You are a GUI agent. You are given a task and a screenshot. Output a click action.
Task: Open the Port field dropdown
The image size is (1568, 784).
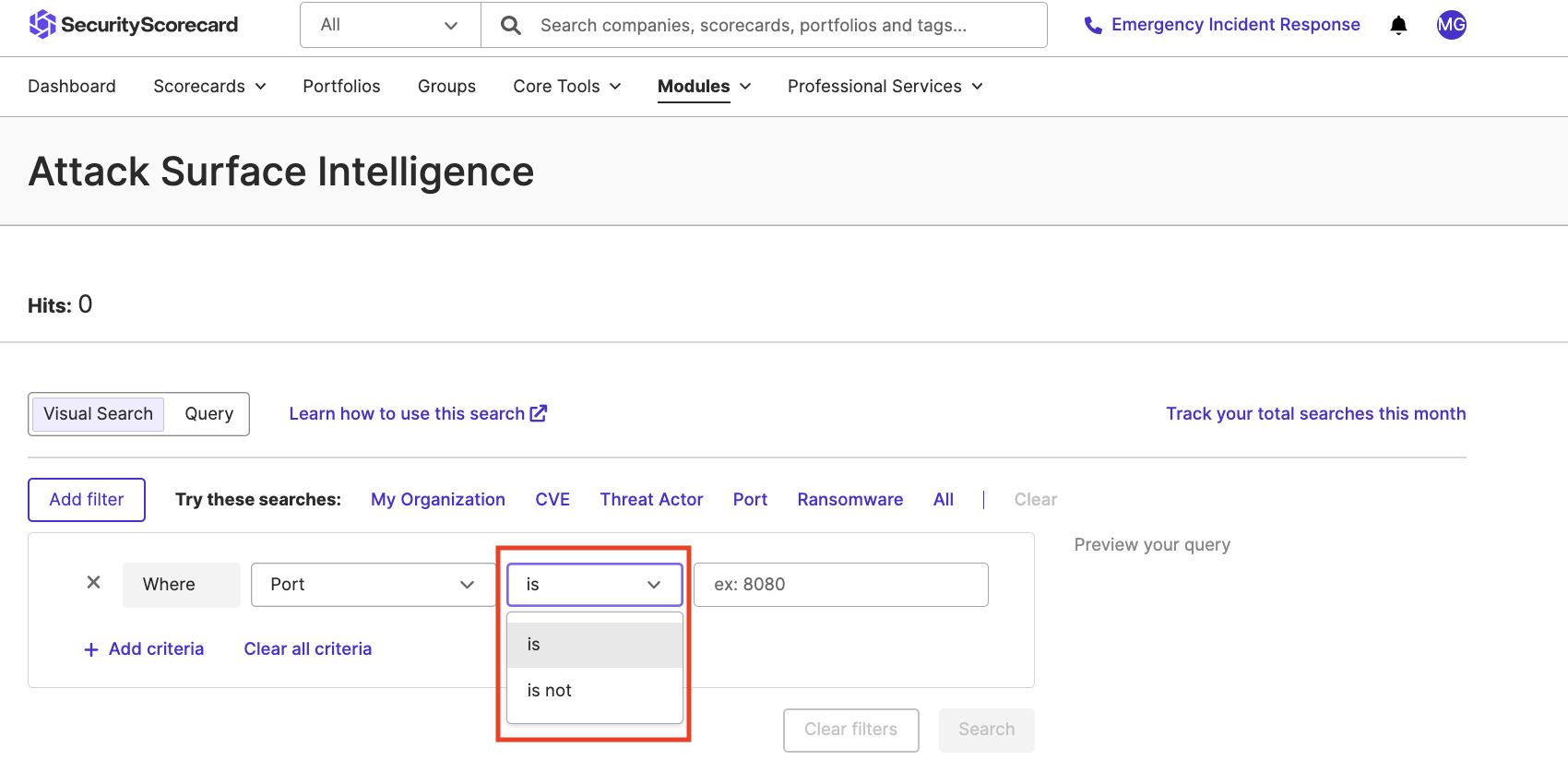coord(373,585)
